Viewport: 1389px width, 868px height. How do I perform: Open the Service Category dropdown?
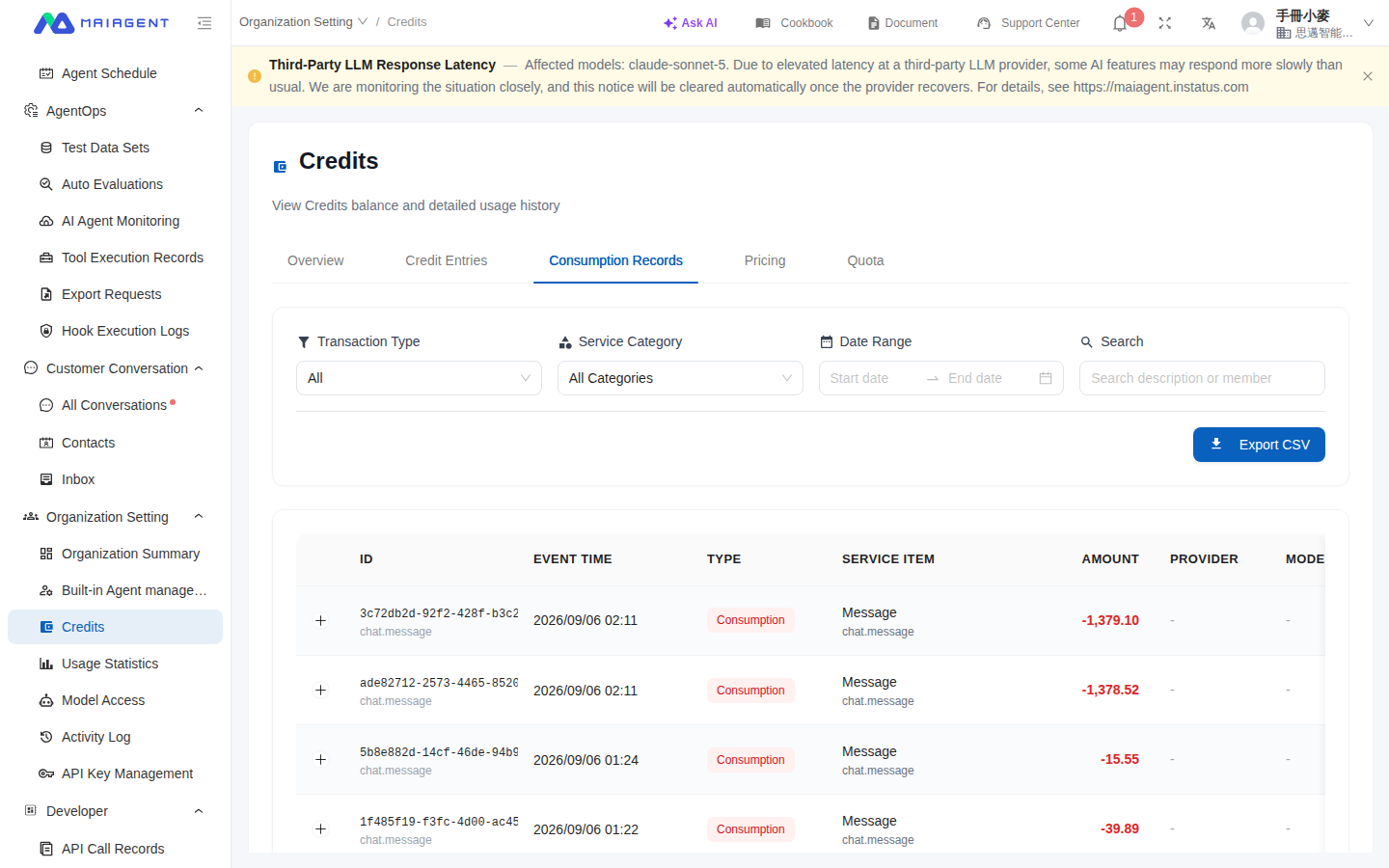coord(680,378)
